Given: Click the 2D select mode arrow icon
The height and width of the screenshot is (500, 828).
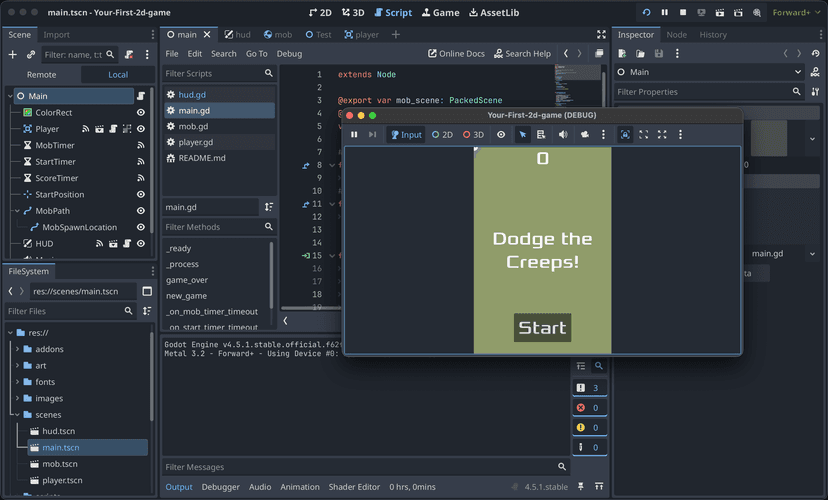Looking at the screenshot, I should click(522, 134).
